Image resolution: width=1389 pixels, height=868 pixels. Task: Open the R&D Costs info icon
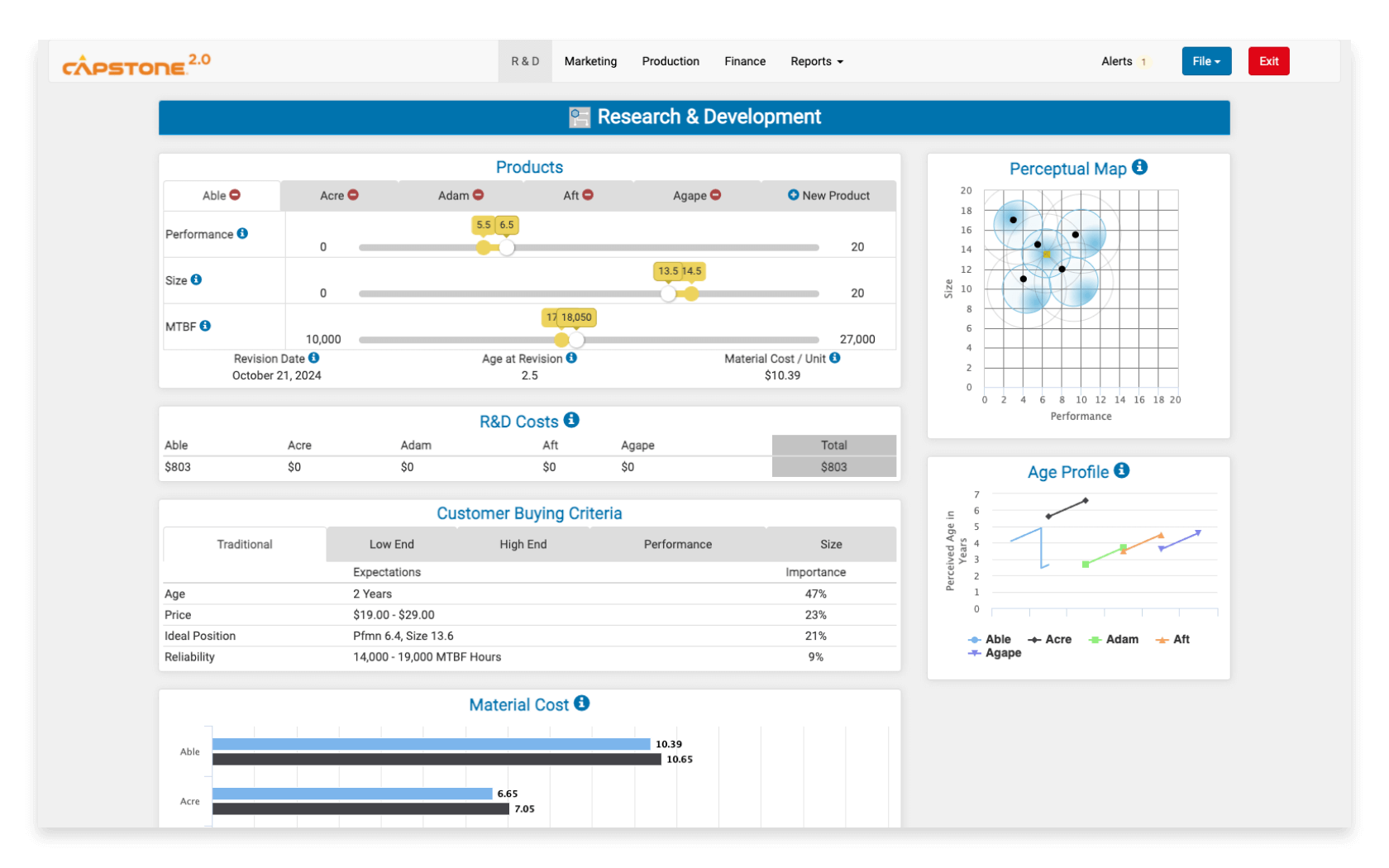click(572, 420)
